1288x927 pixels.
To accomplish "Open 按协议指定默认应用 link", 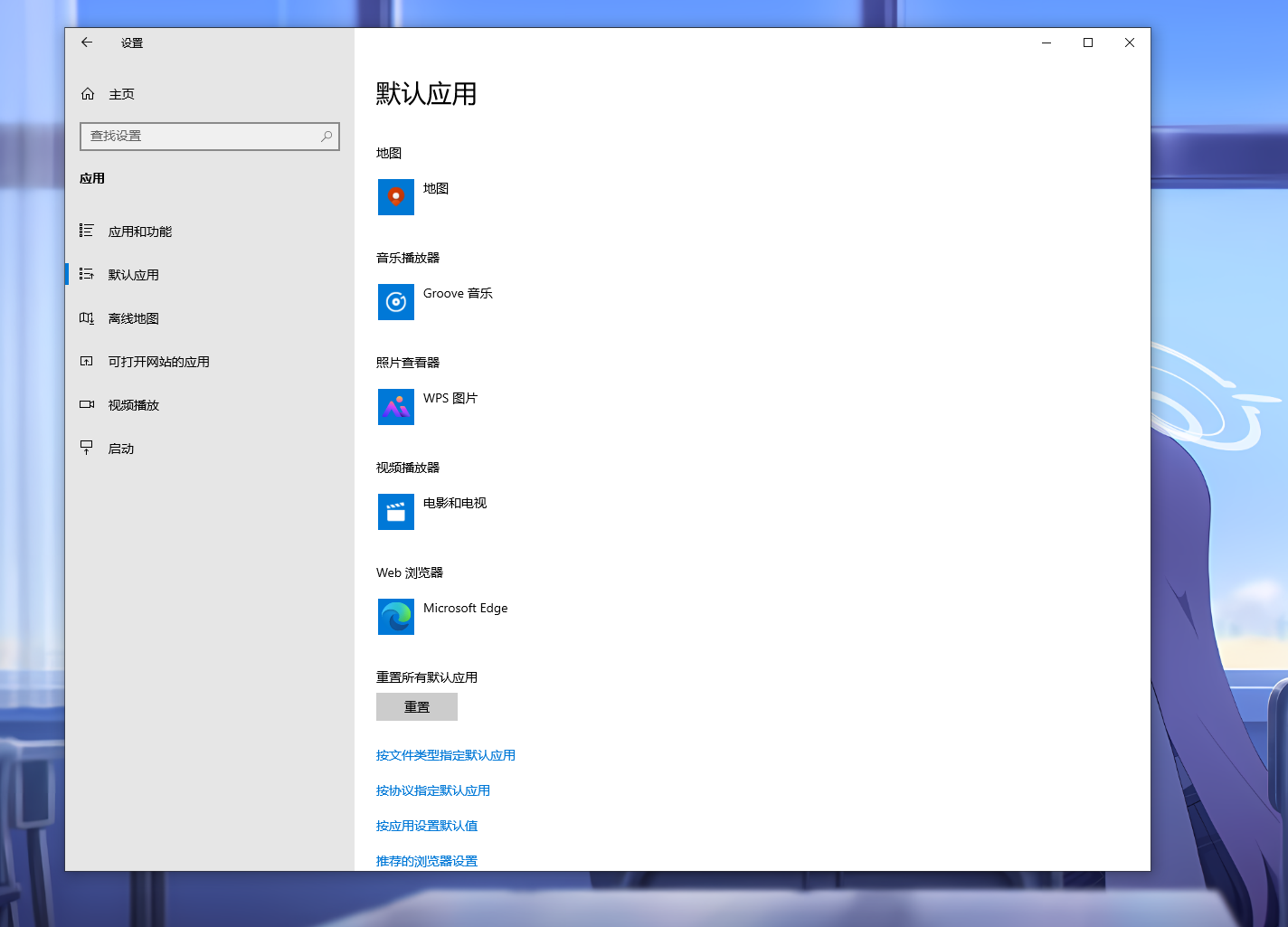I will point(433,790).
